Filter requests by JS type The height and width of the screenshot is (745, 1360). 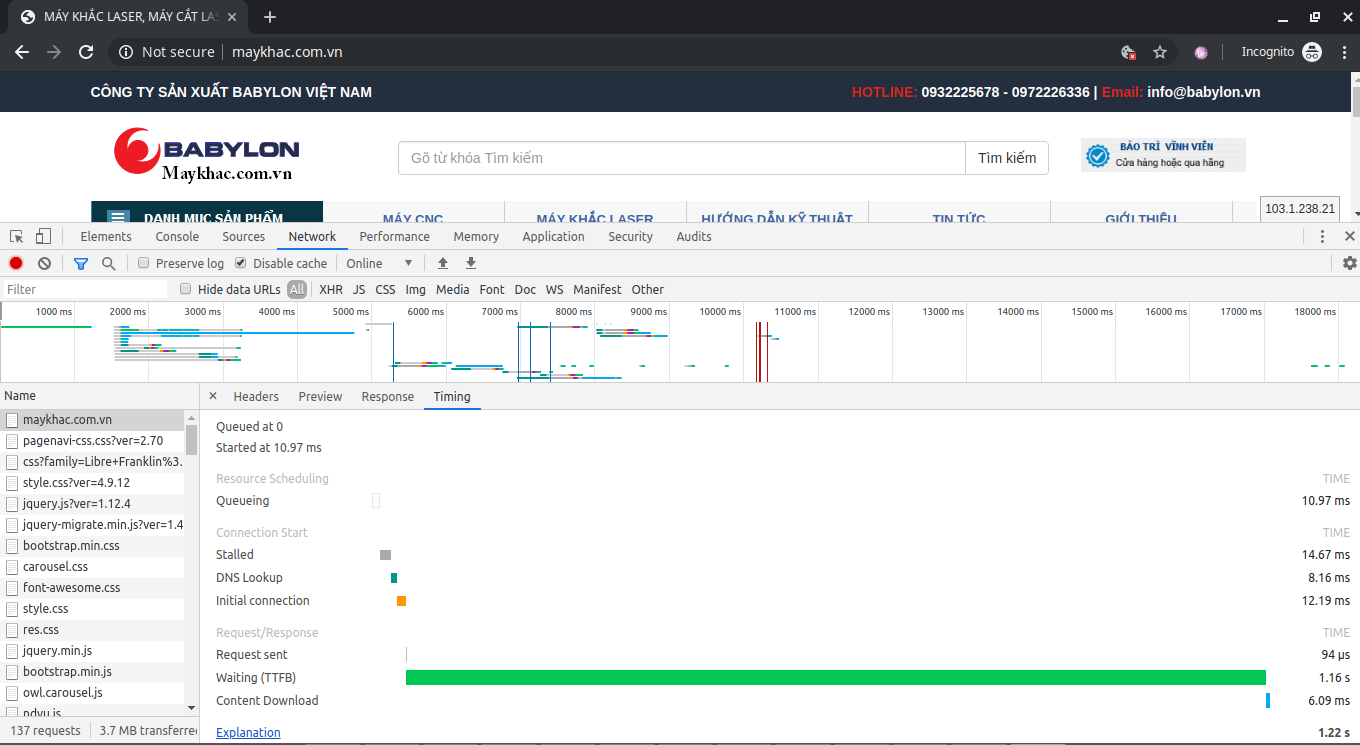(359, 289)
